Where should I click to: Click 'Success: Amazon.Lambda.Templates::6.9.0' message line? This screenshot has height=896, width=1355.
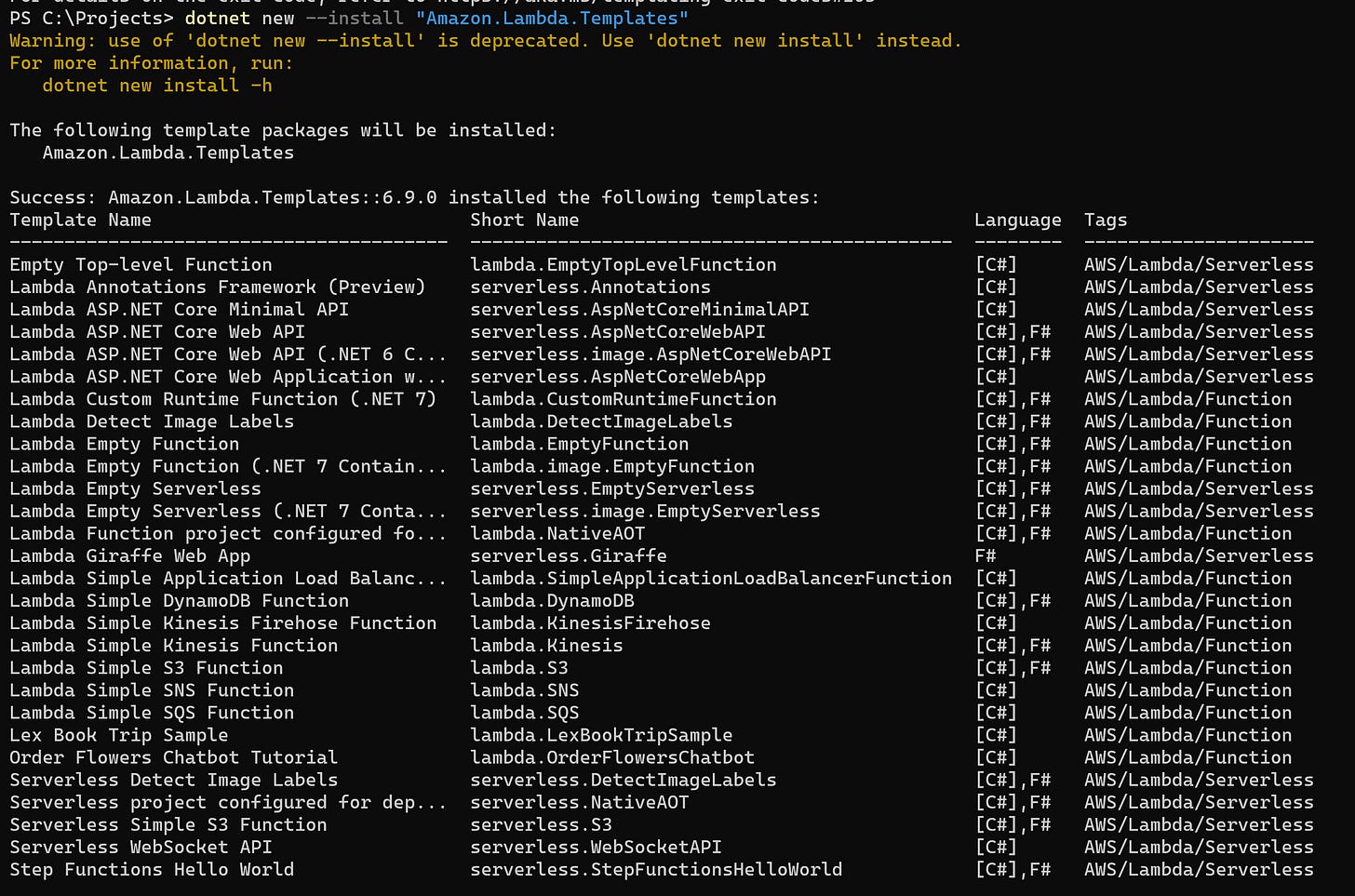point(415,197)
